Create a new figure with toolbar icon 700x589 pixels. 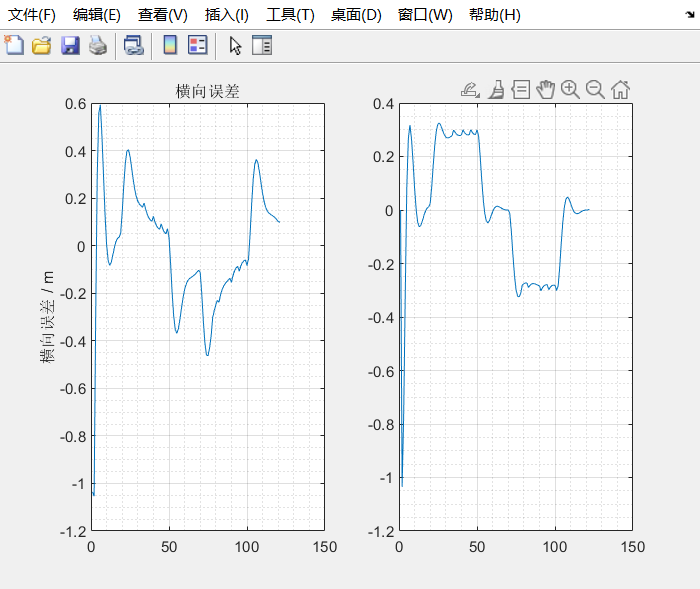click(x=14, y=45)
